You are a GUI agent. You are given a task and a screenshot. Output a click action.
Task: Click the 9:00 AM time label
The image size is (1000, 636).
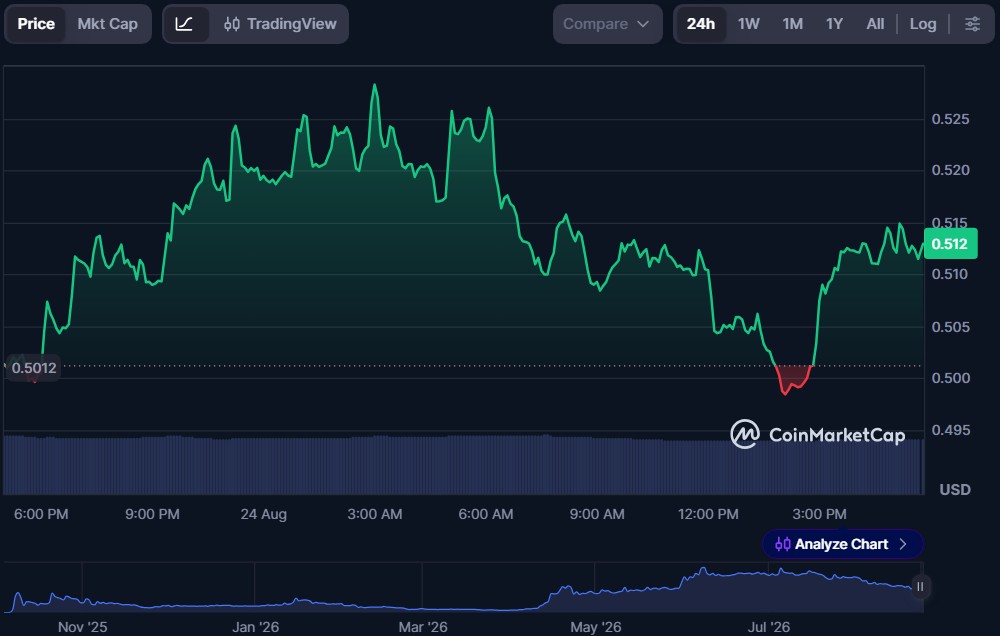[x=597, y=514]
